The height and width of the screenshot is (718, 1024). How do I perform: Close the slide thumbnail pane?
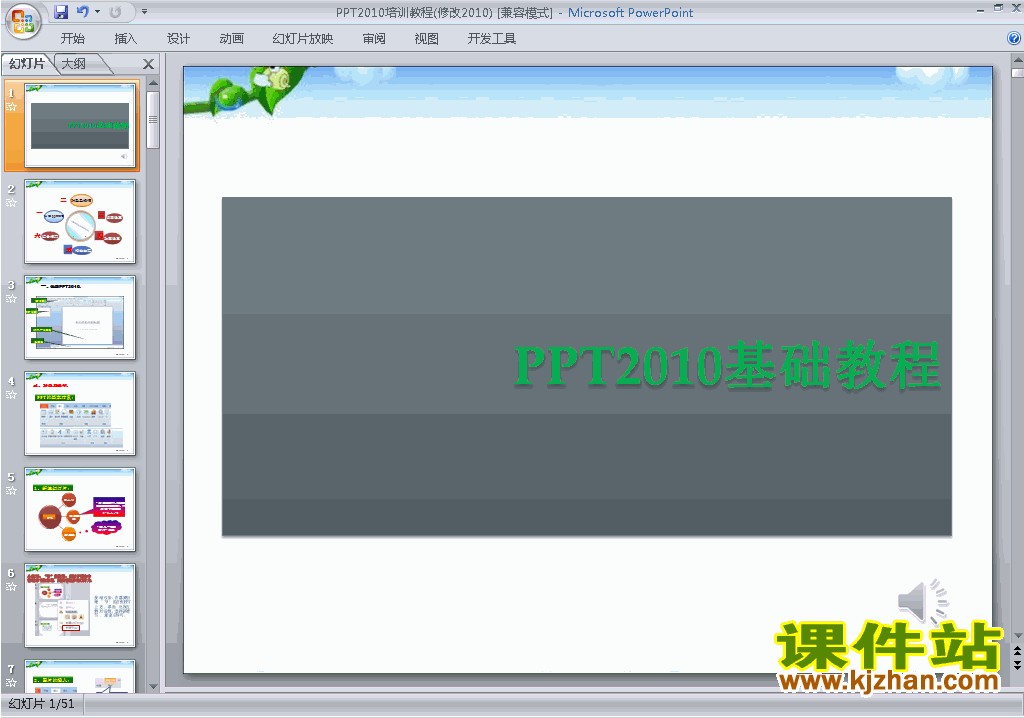[x=148, y=64]
